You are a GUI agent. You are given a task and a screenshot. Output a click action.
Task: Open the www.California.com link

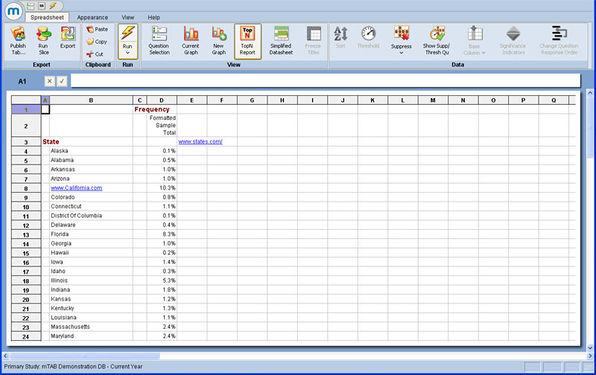(x=76, y=188)
